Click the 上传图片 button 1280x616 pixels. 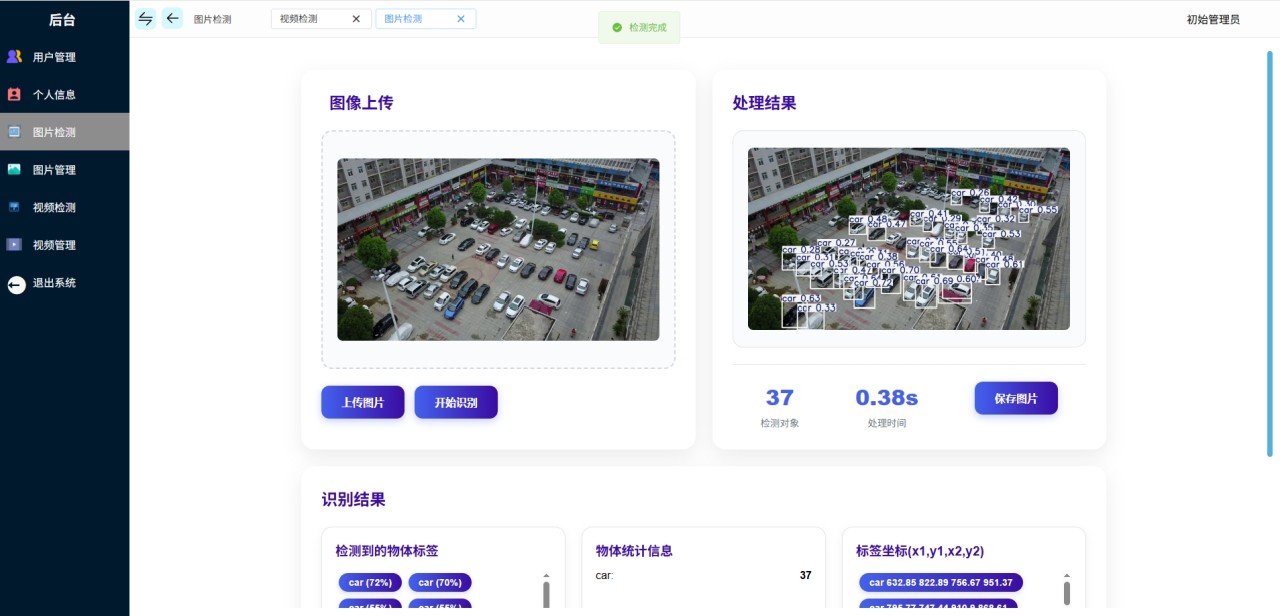[x=363, y=402]
